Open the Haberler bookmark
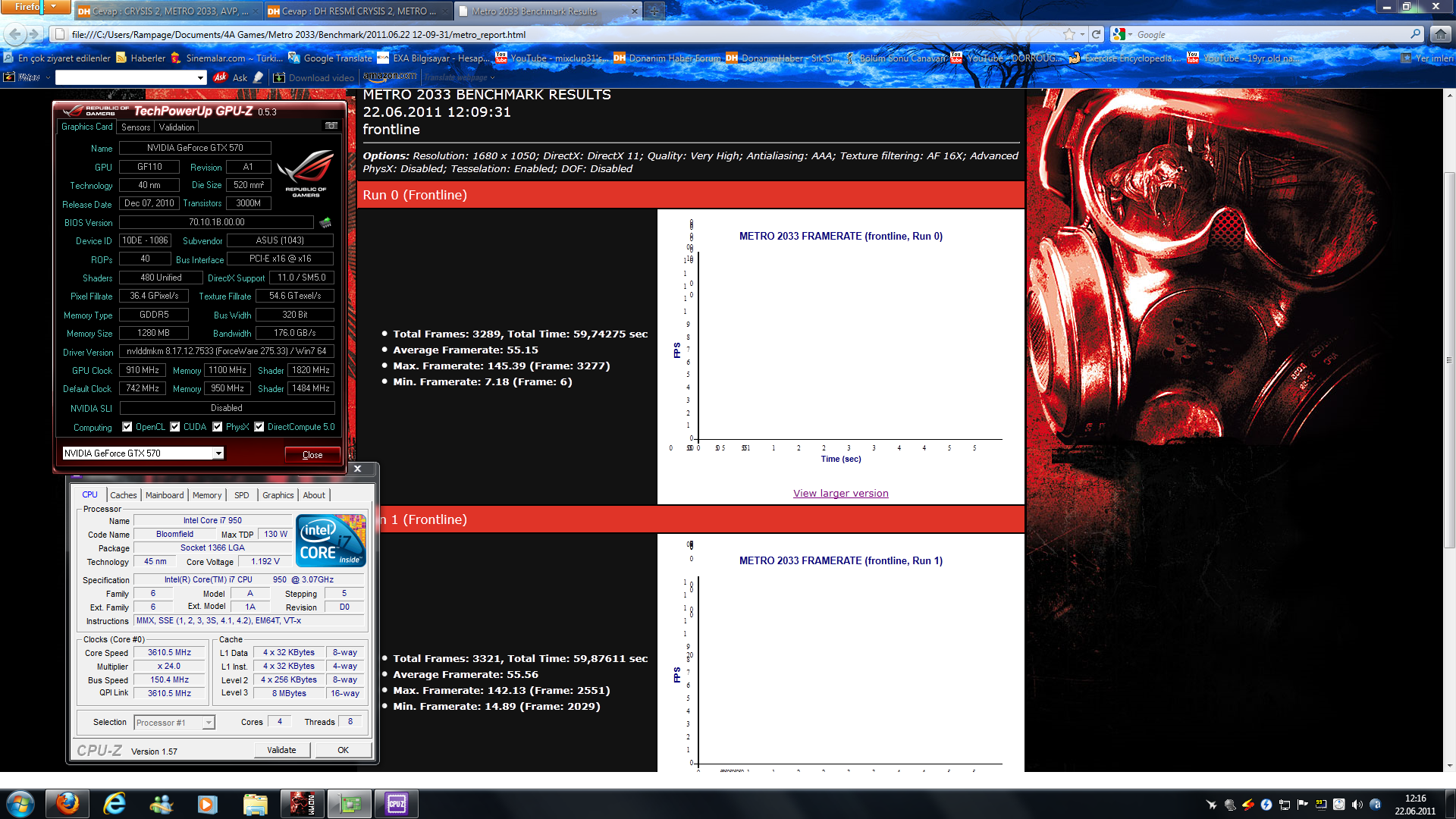Screen dimensions: 1456x819 coord(140,58)
